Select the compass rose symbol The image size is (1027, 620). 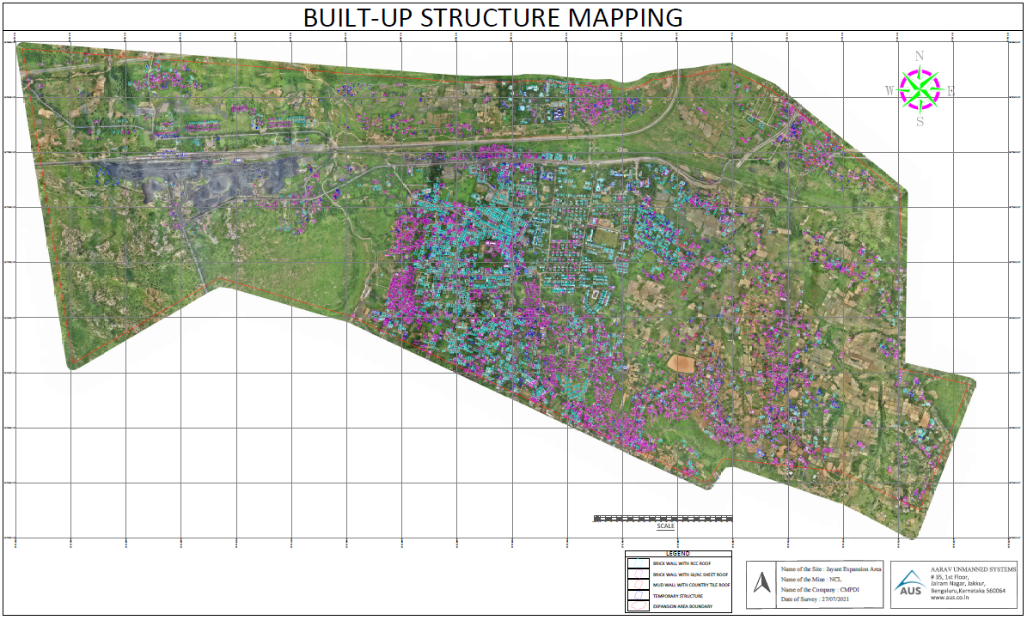click(922, 90)
